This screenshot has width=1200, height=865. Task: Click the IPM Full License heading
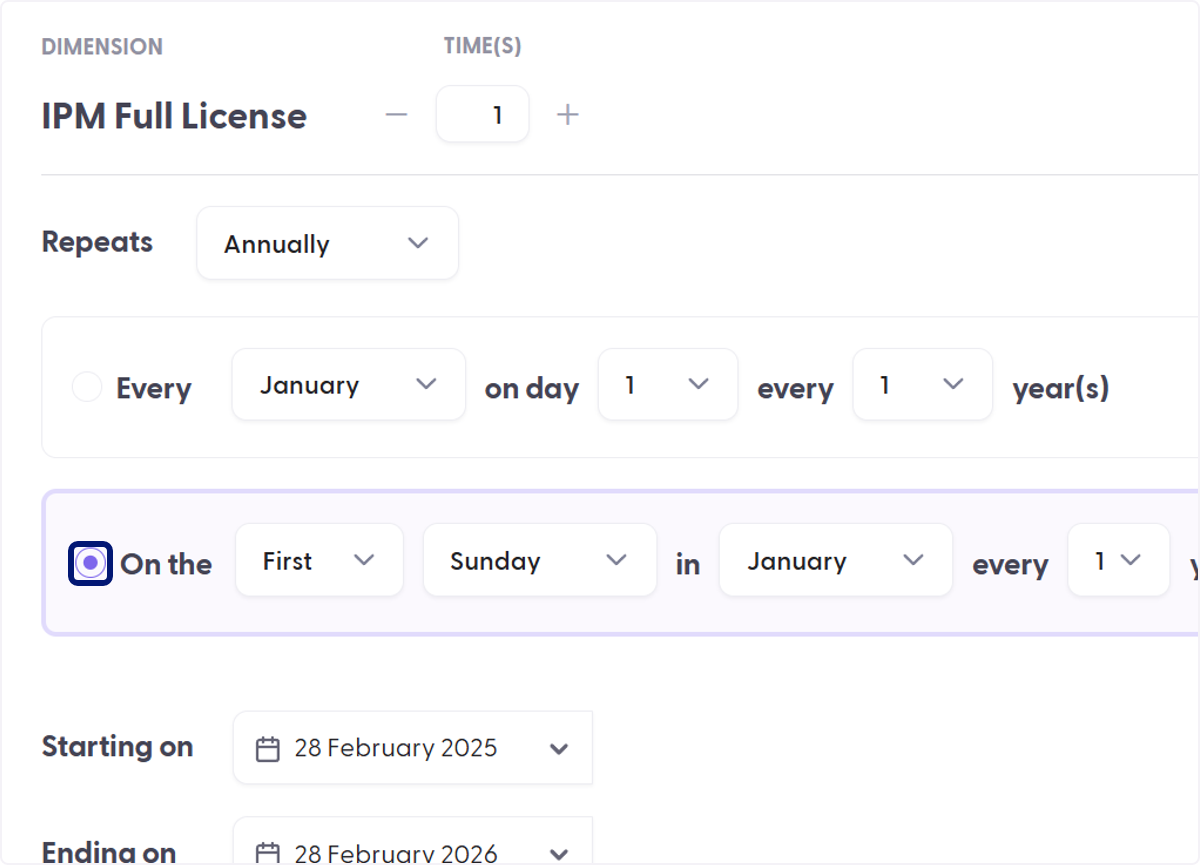[174, 116]
